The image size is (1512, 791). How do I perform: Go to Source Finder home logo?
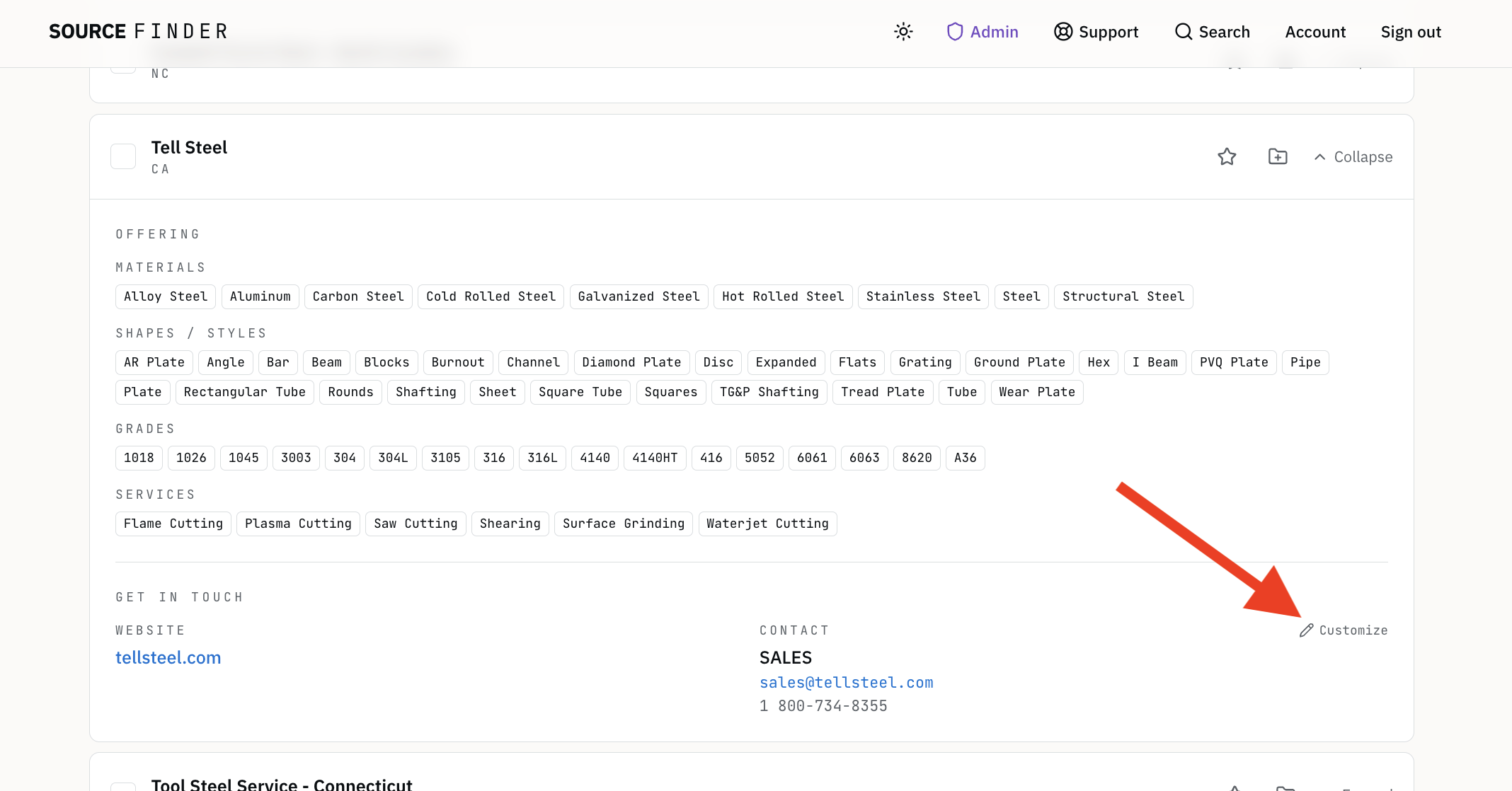click(138, 32)
